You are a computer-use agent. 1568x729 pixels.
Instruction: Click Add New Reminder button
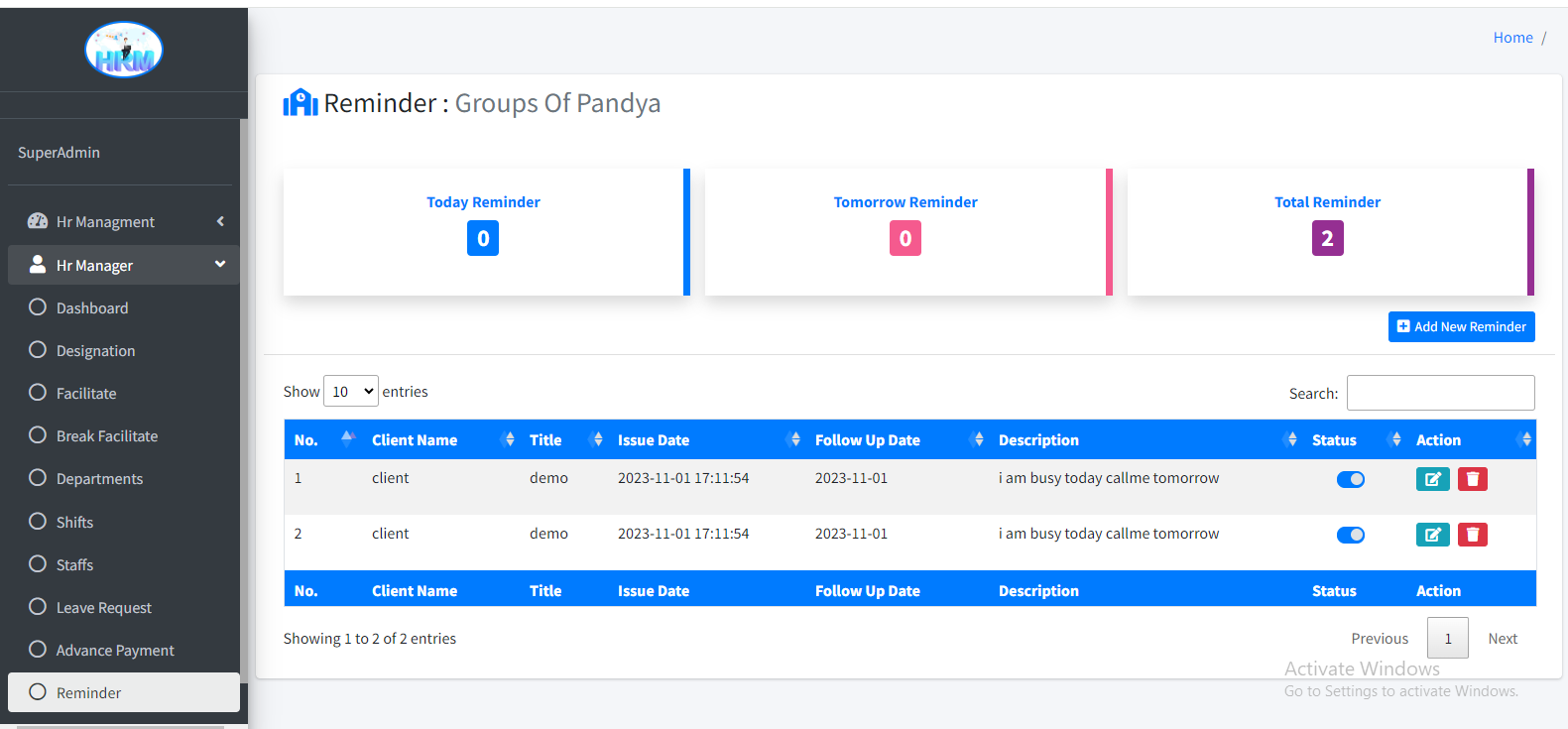(x=1461, y=326)
